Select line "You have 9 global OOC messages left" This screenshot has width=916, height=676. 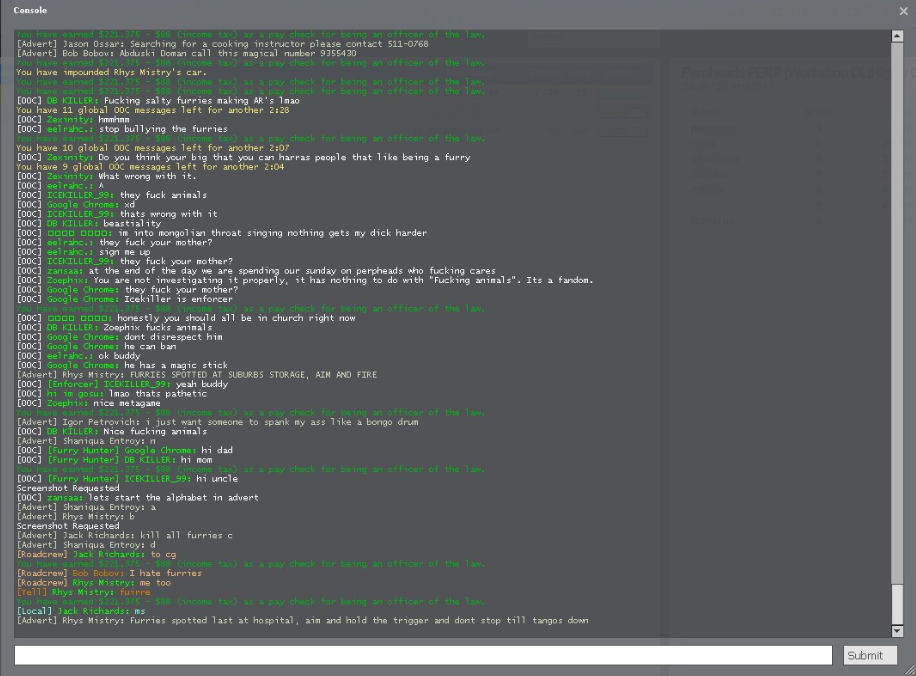click(x=150, y=167)
